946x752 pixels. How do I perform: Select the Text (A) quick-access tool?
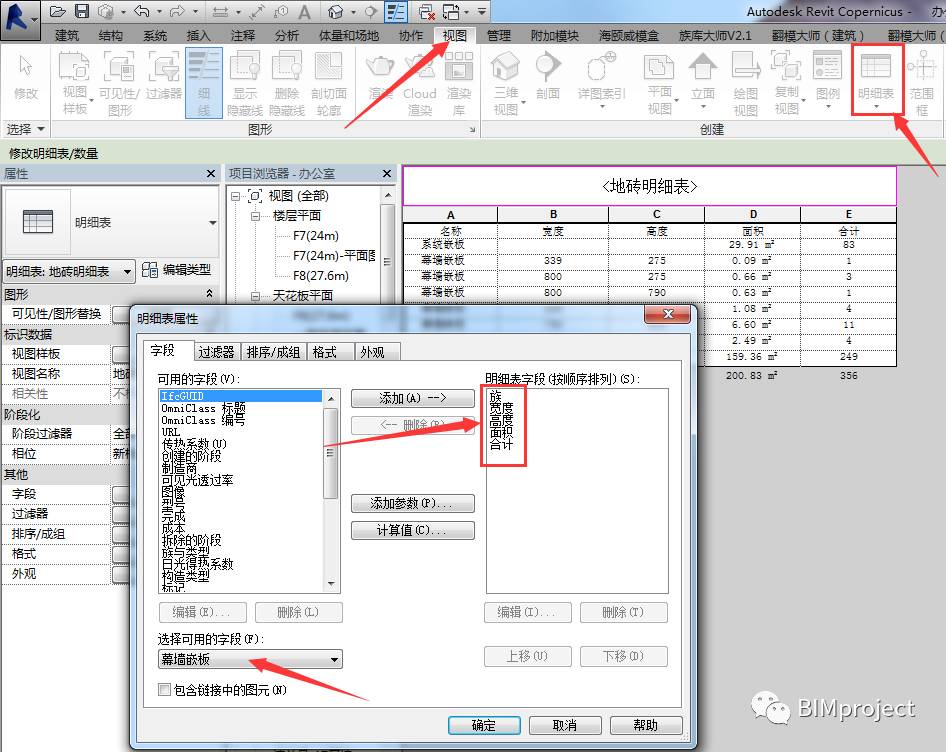click(305, 11)
